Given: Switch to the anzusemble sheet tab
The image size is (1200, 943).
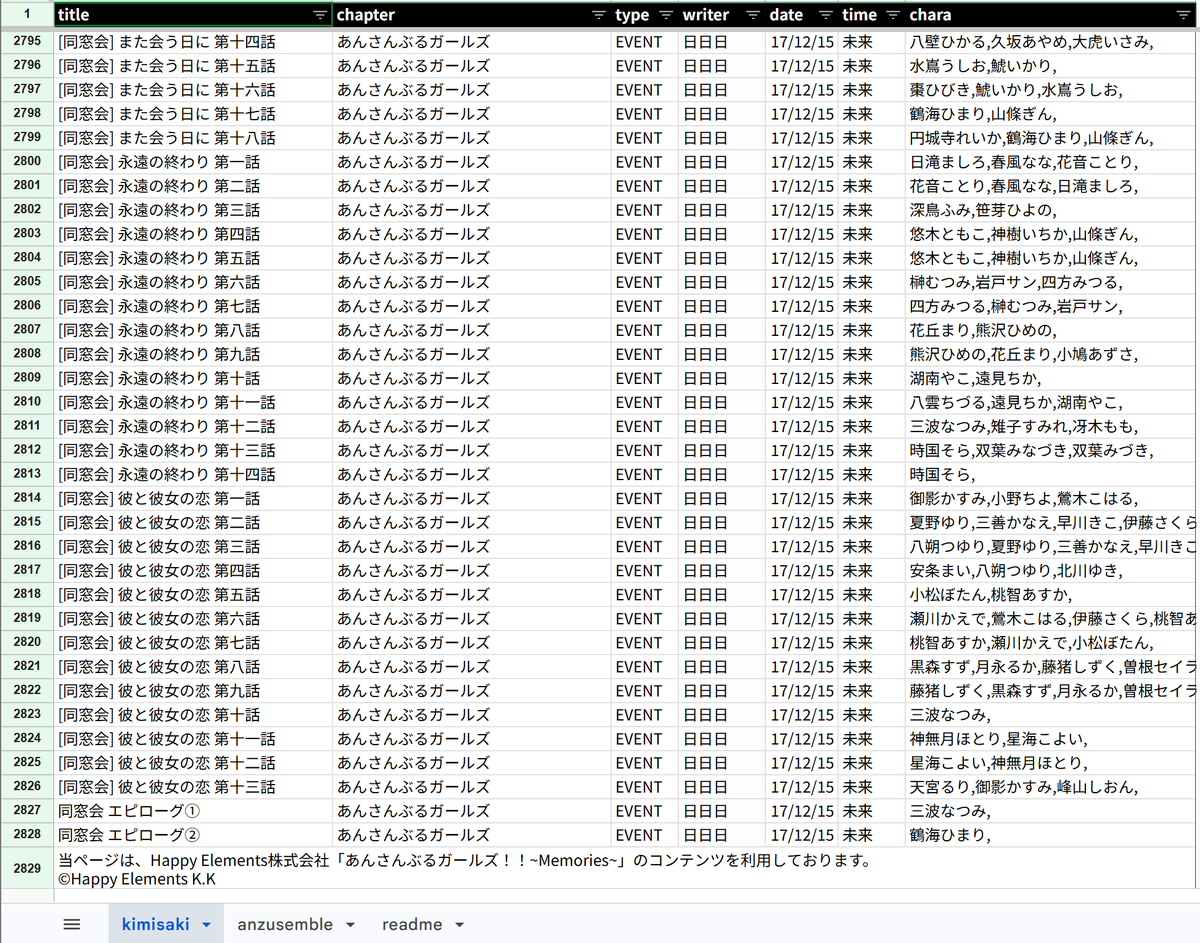Looking at the screenshot, I should coord(285,925).
